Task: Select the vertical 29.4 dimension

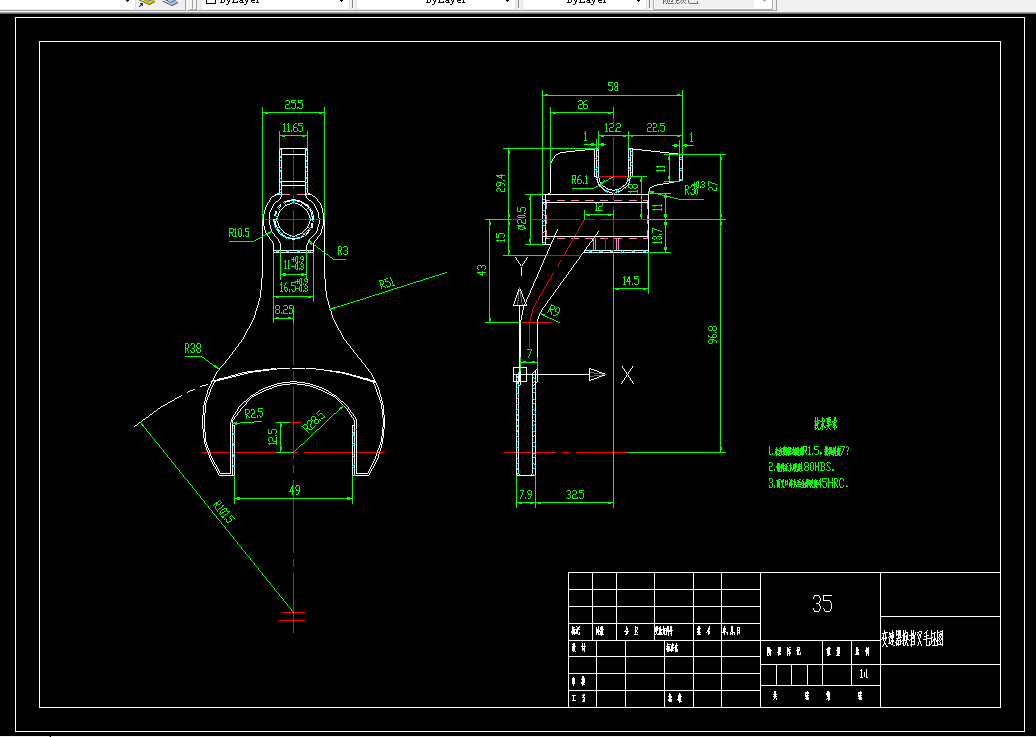Action: (500, 183)
